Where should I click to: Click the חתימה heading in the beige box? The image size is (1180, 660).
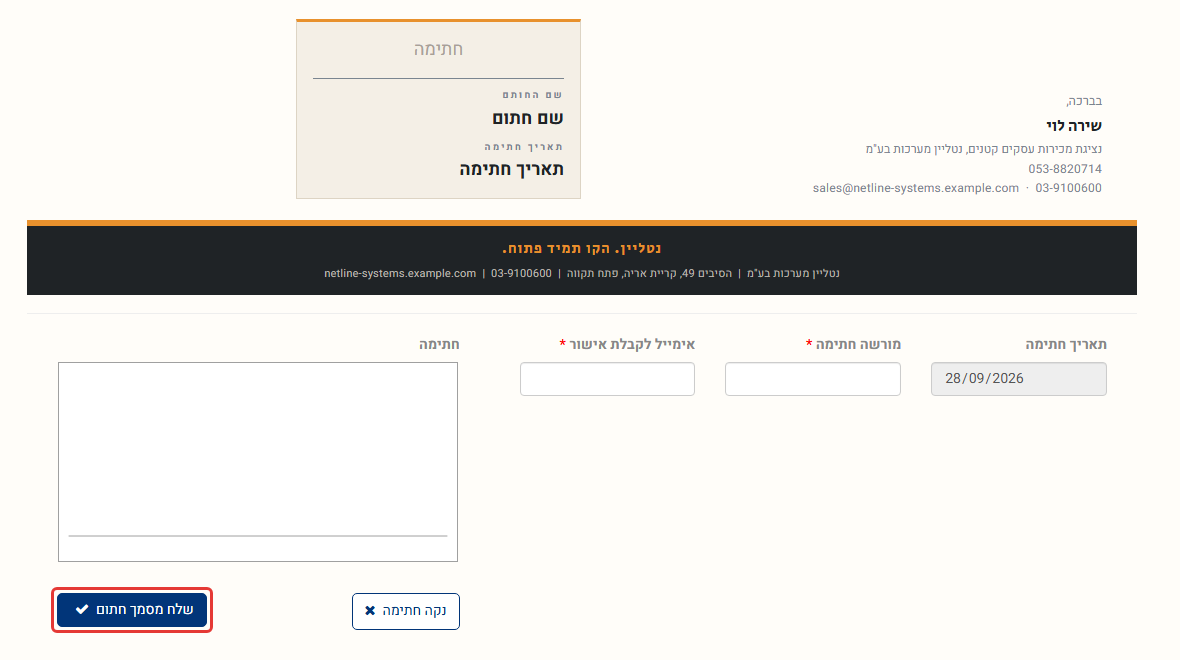tap(438, 49)
